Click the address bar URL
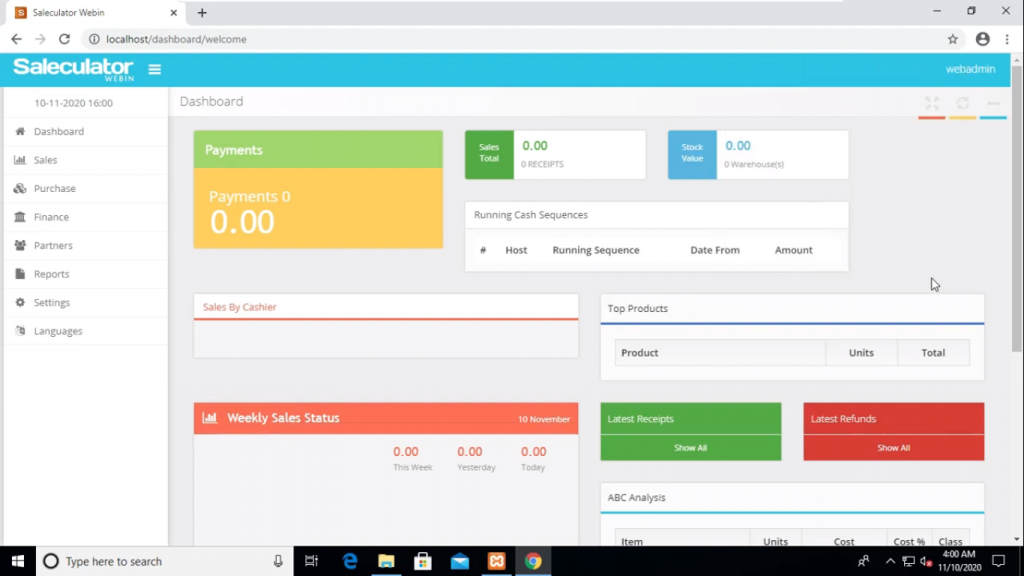This screenshot has width=1024, height=576. coord(176,39)
